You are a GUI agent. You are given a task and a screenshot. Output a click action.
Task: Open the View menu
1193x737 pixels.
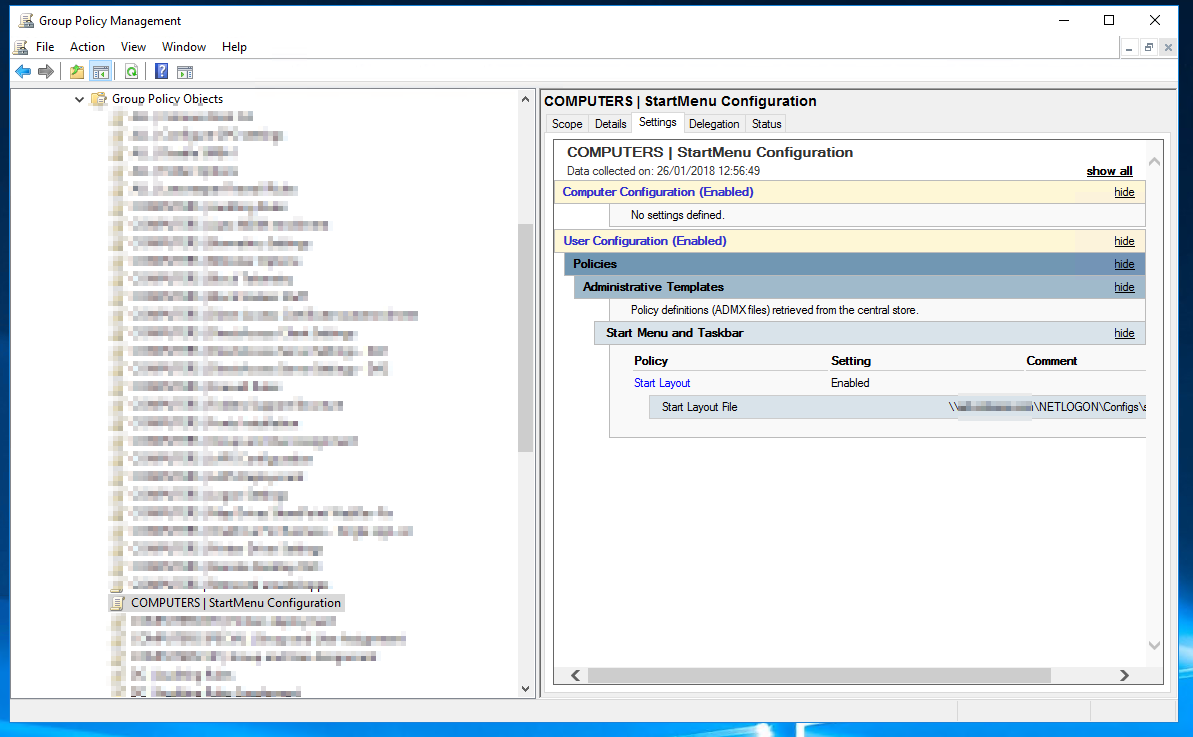(133, 47)
